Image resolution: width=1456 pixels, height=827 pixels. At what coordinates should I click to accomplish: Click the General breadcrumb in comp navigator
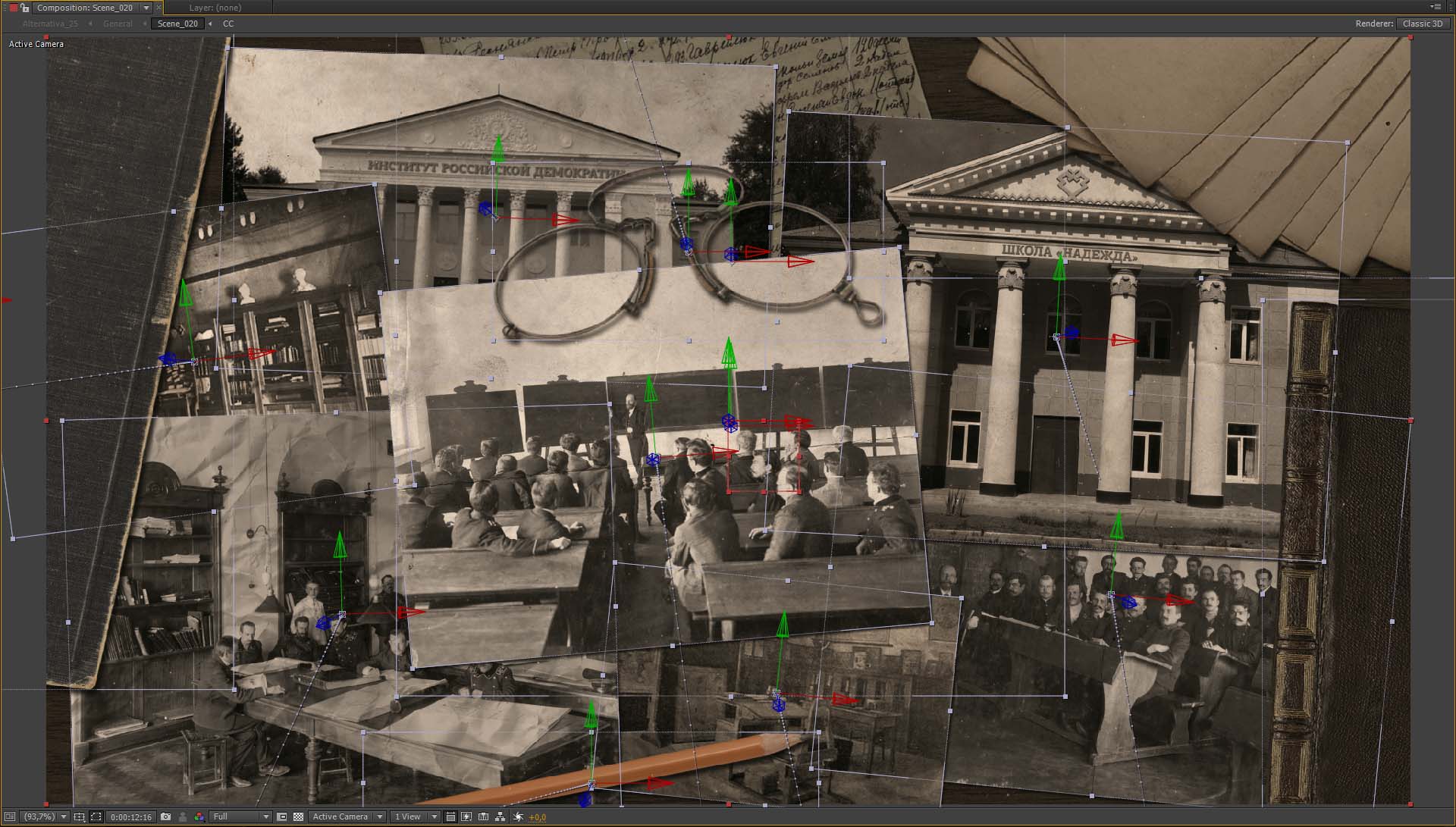[x=118, y=23]
